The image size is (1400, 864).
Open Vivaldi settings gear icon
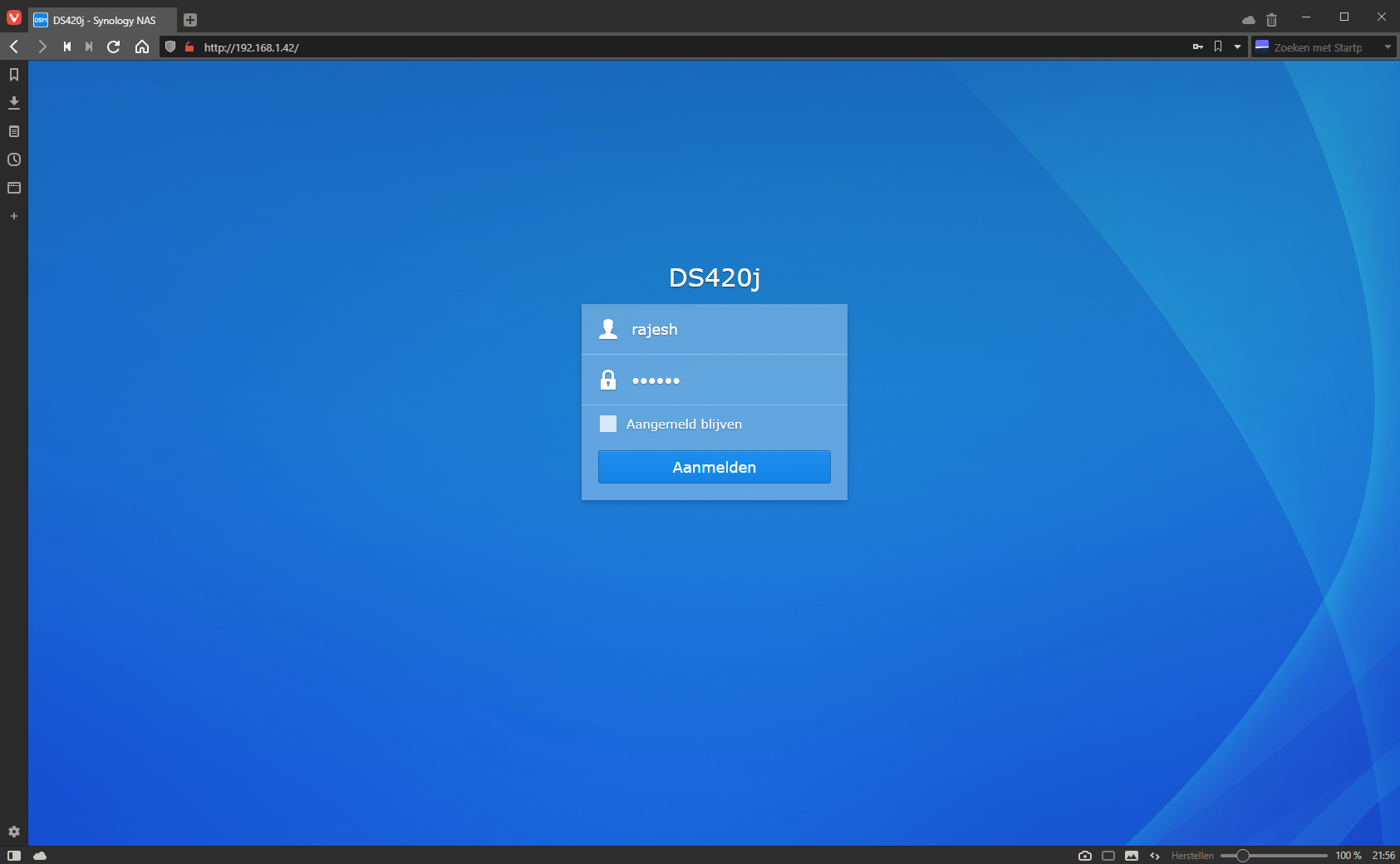(14, 832)
